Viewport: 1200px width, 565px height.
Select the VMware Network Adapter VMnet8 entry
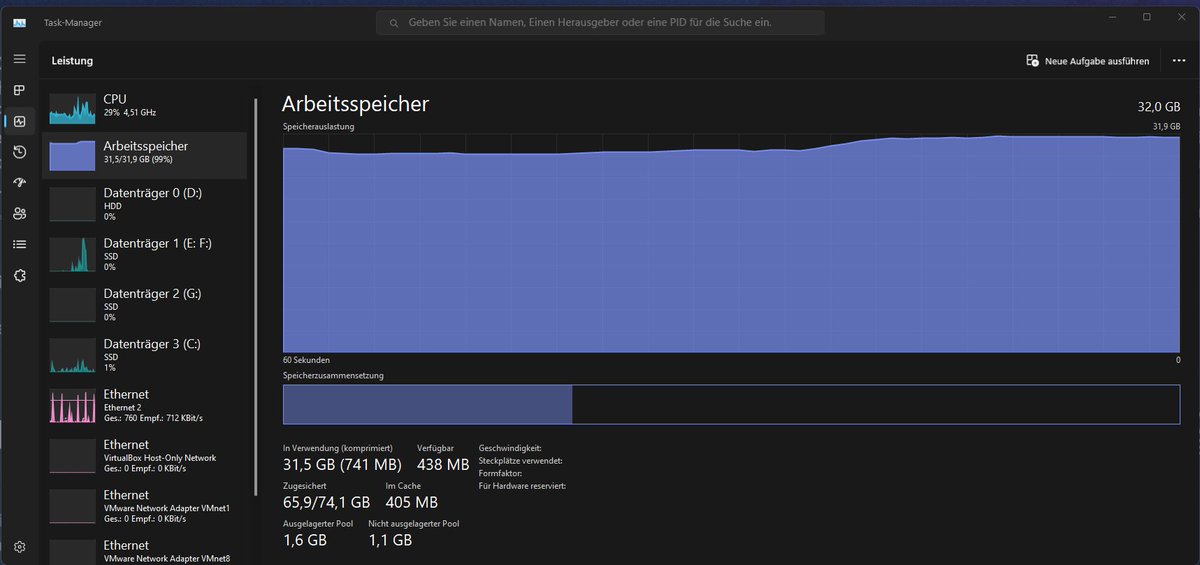144,551
